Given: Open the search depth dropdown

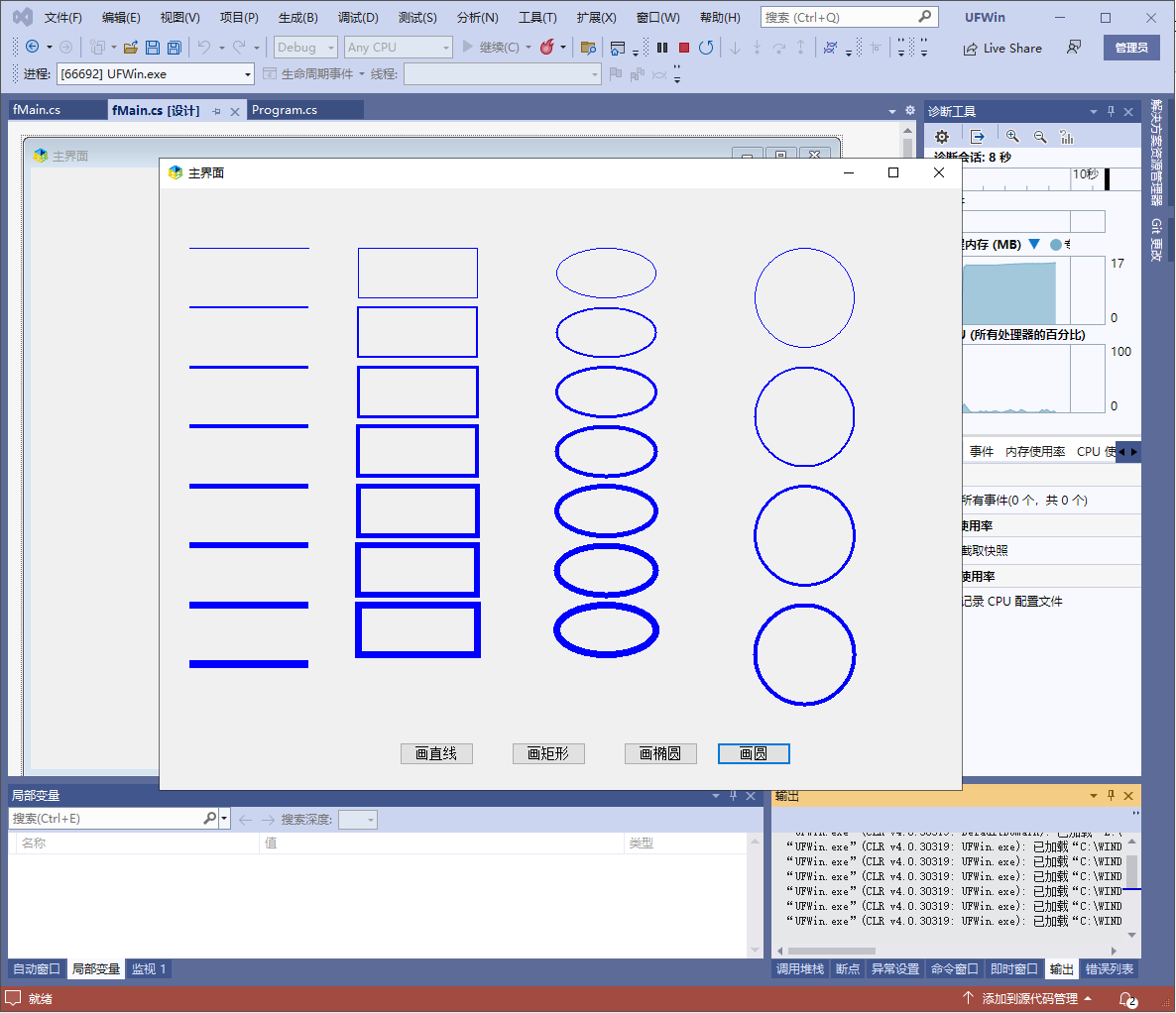Looking at the screenshot, I should [x=358, y=820].
